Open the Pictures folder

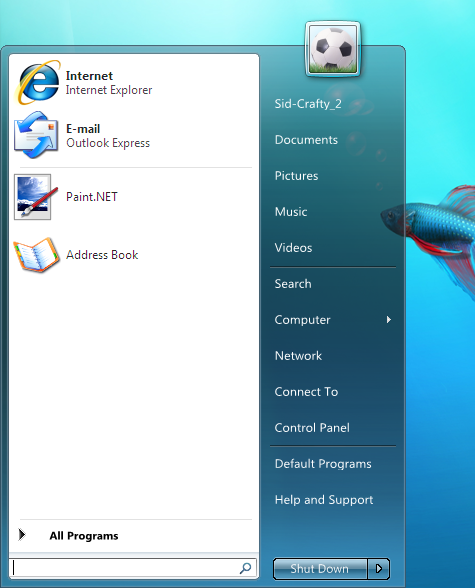(x=296, y=176)
